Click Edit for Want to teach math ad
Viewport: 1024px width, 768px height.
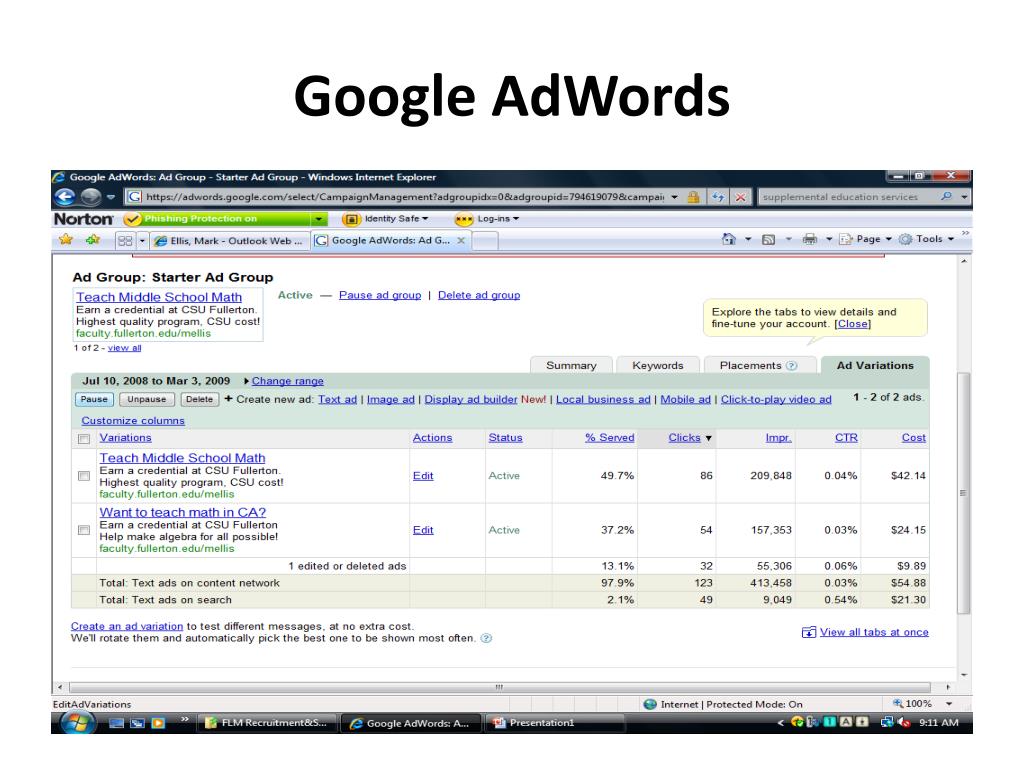point(423,530)
